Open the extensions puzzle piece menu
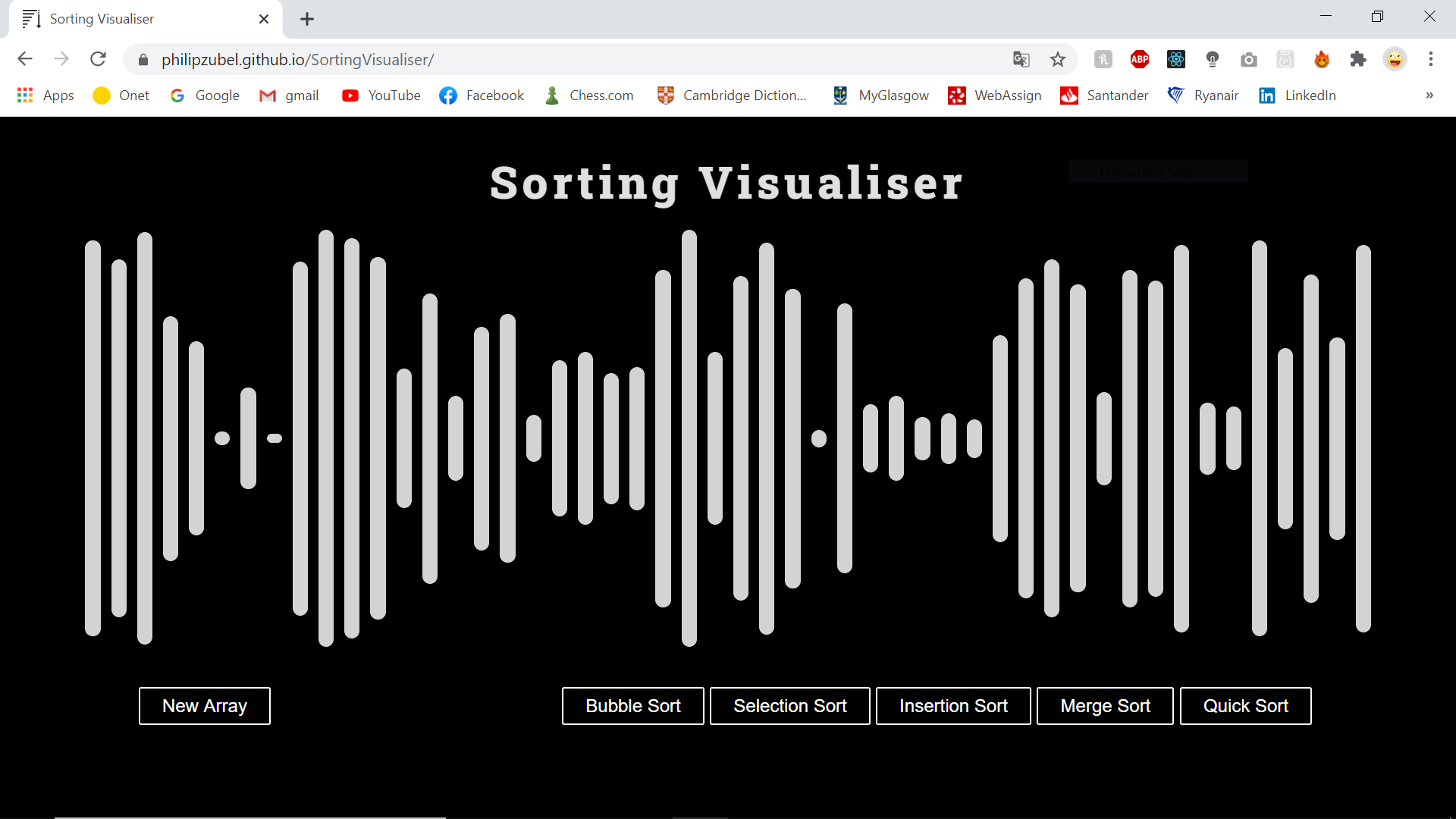This screenshot has height=819, width=1456. [x=1358, y=59]
